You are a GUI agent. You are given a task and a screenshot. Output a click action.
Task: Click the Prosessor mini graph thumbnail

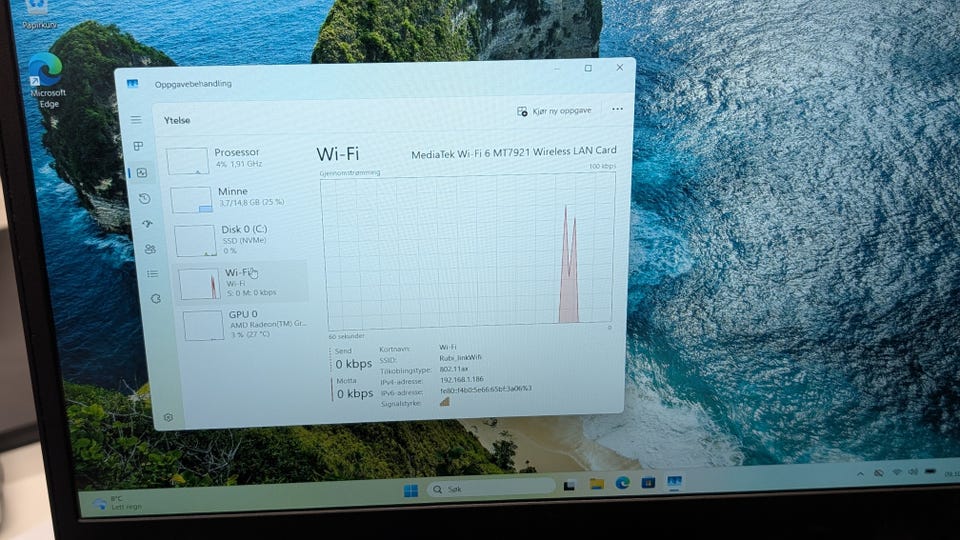187,161
